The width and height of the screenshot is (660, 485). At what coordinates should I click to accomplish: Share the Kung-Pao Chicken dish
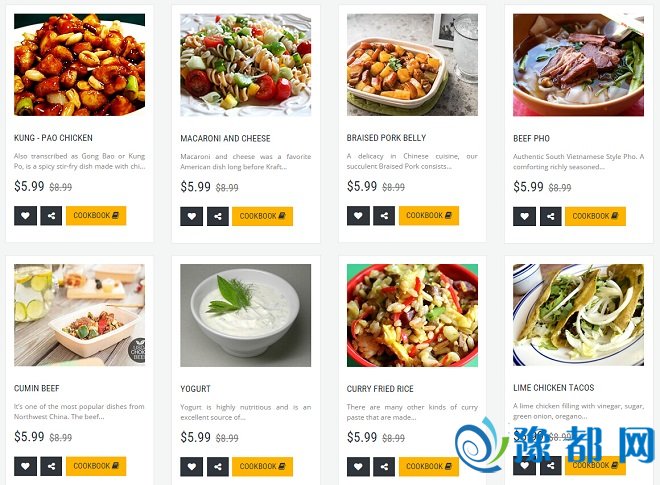click(x=51, y=216)
